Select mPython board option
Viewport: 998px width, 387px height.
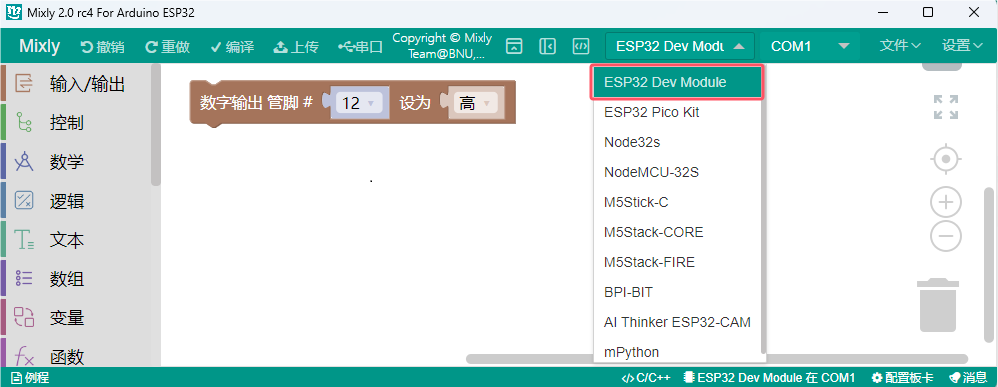677,351
